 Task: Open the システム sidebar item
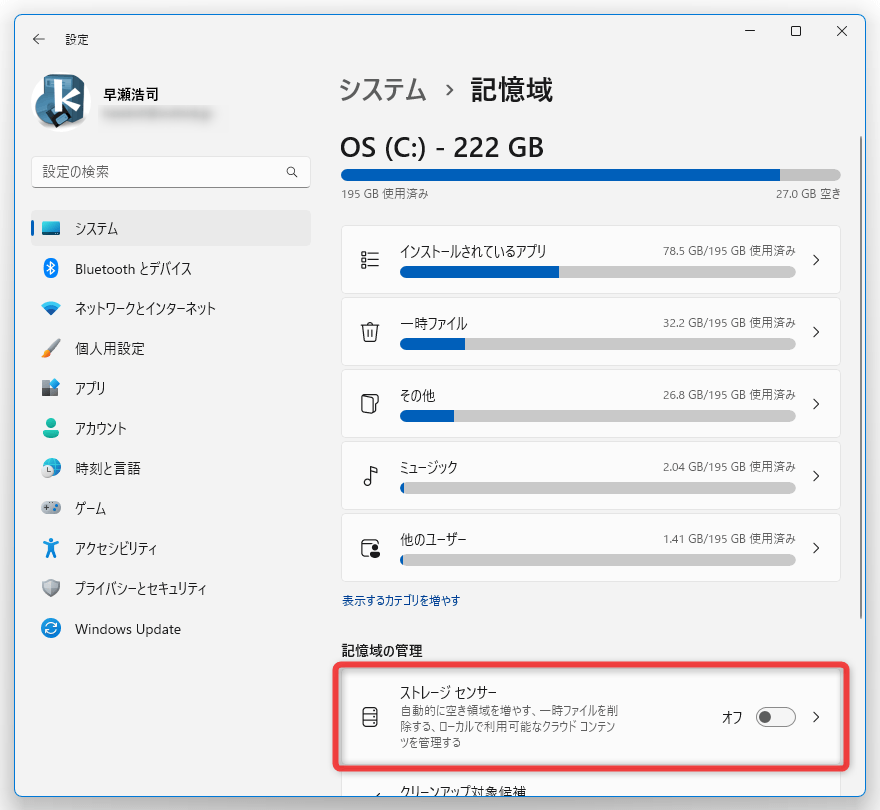pos(171,228)
